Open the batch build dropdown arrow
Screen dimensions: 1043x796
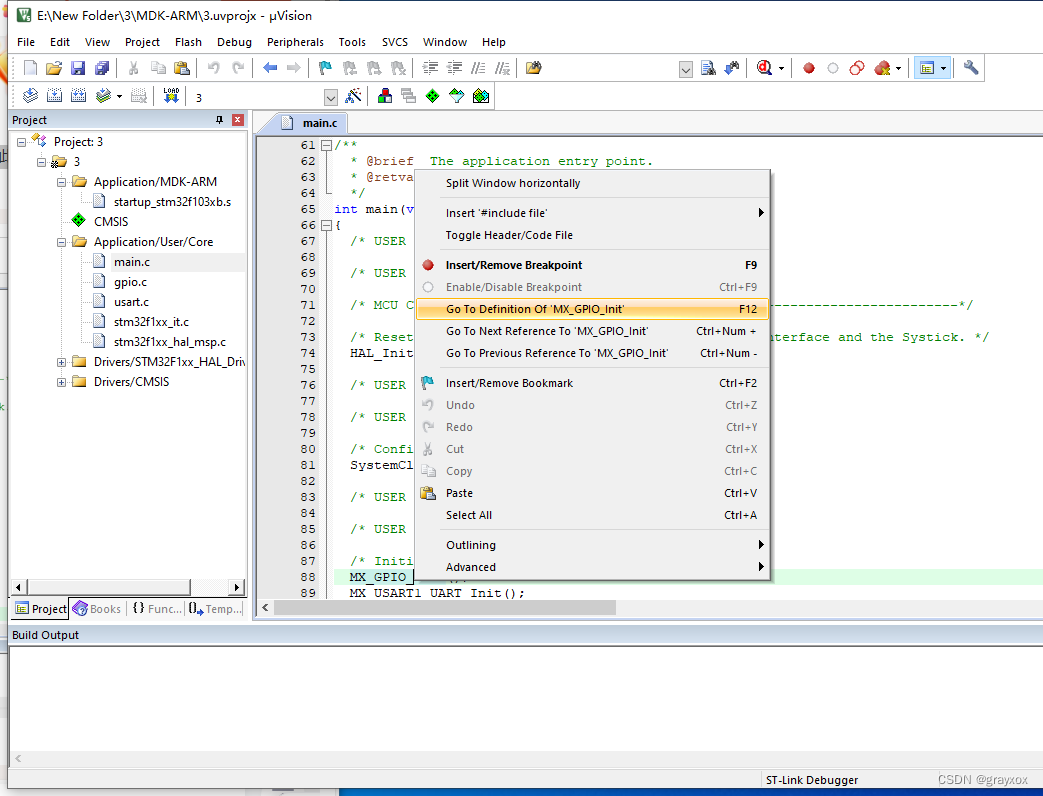(x=119, y=96)
